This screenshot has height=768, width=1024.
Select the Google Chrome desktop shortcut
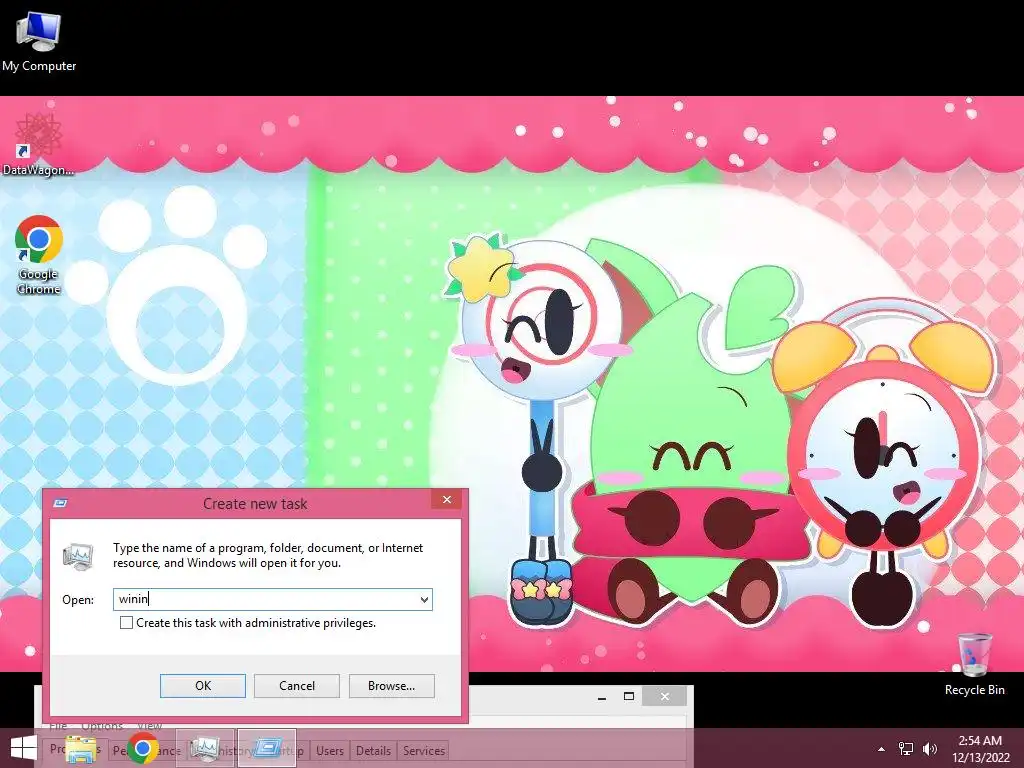pyautogui.click(x=39, y=255)
